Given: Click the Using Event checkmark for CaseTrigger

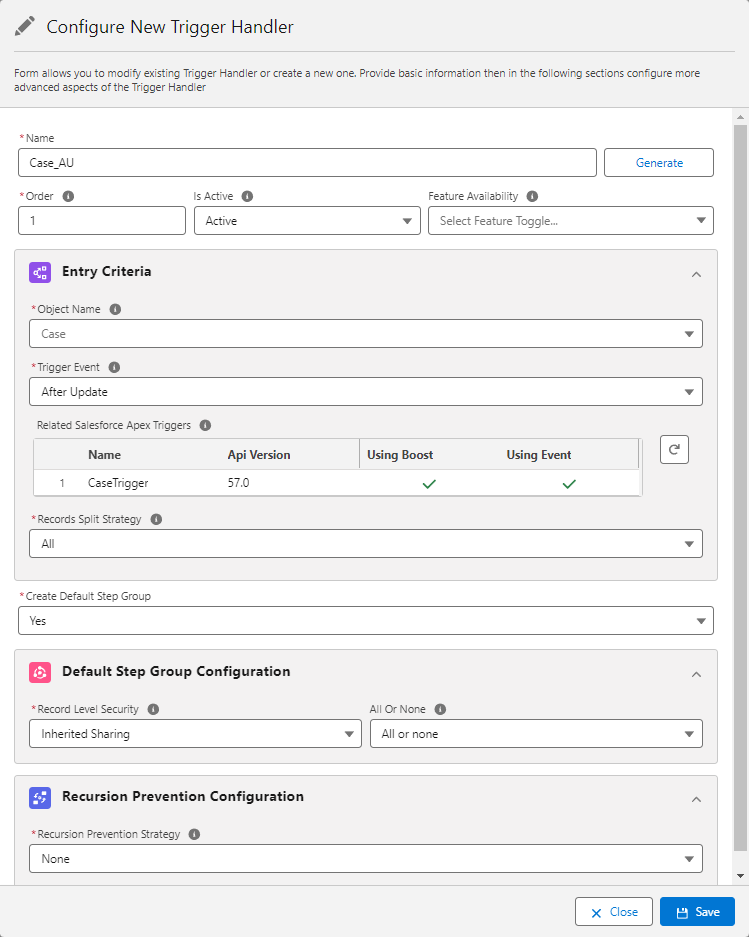Looking at the screenshot, I should (569, 484).
